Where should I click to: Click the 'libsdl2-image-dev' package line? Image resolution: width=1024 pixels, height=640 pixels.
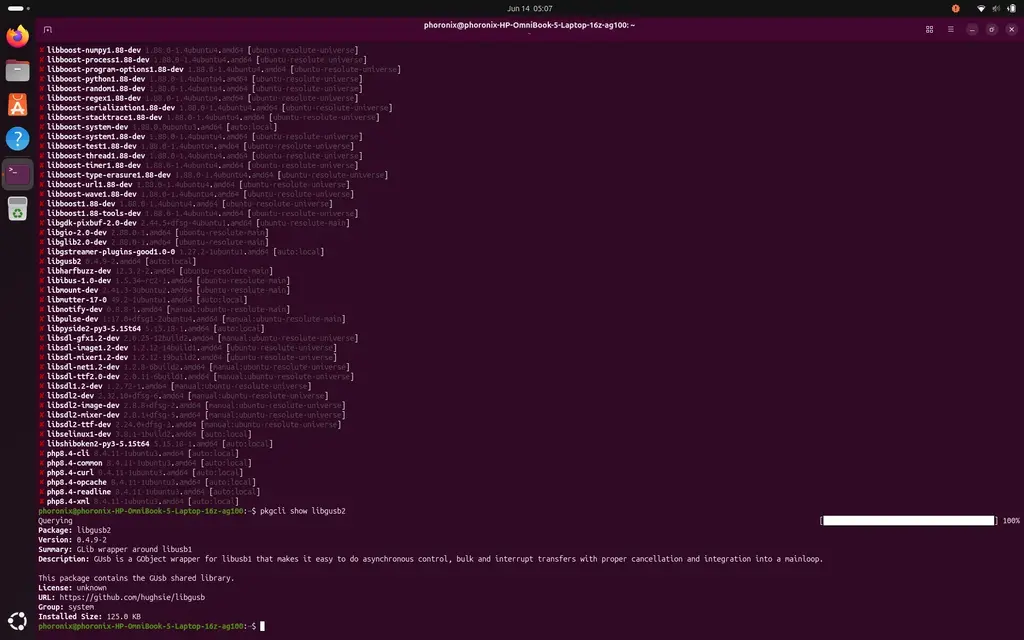click(192, 405)
